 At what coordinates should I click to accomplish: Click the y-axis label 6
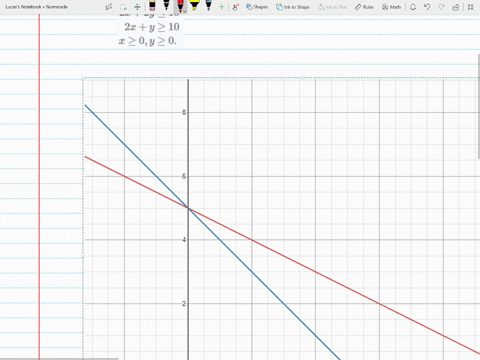click(184, 176)
